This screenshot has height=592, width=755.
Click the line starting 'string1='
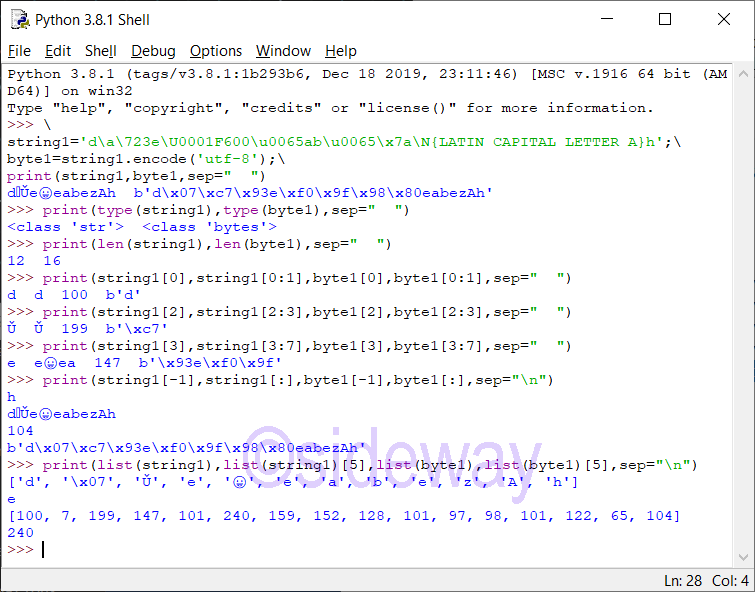[344, 142]
